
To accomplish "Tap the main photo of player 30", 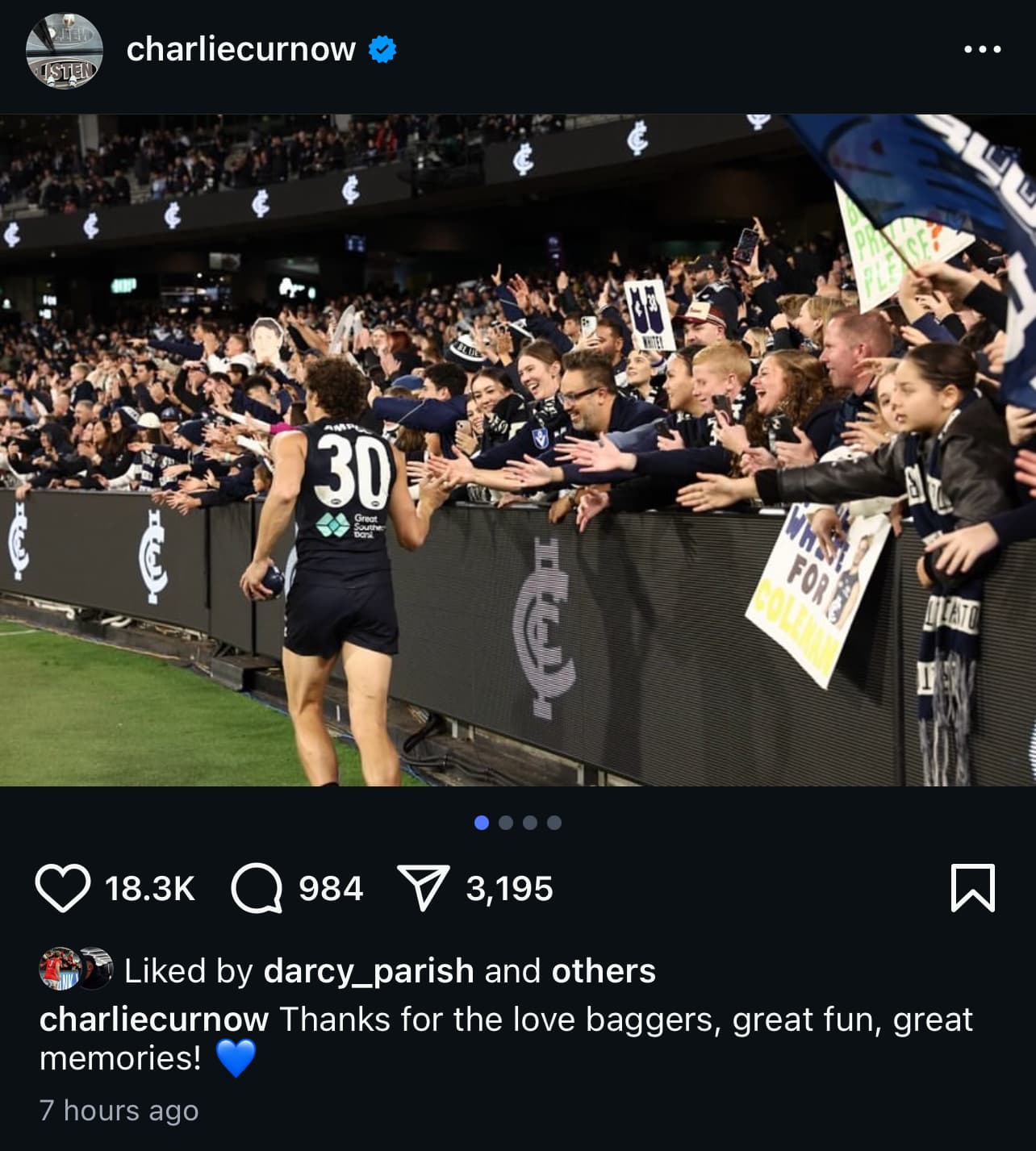I will pos(518,450).
